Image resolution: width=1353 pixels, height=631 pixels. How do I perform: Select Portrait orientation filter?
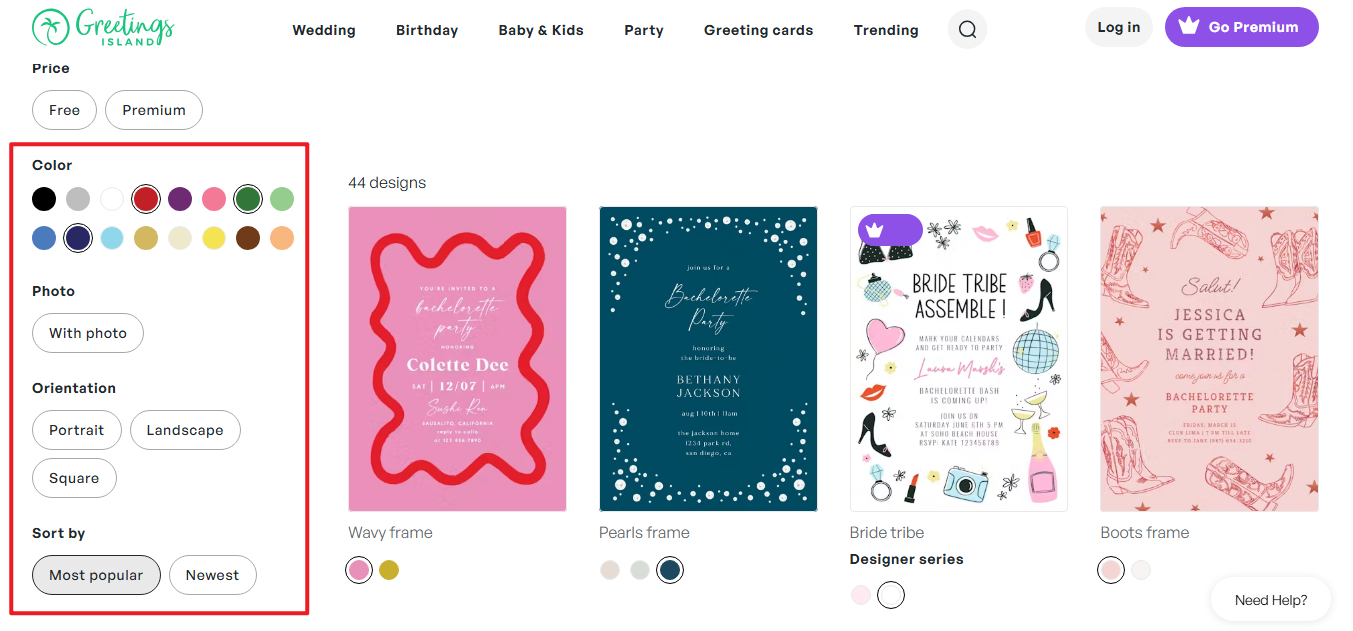[77, 430]
